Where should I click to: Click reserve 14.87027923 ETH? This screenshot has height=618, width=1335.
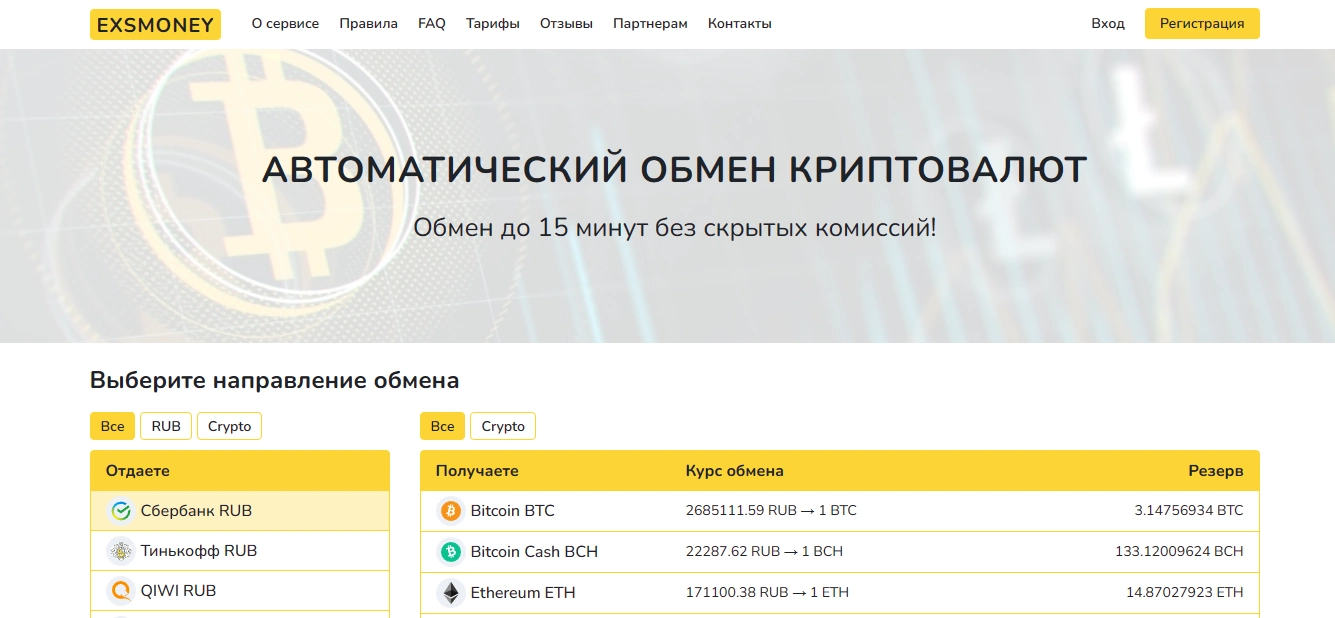point(1185,593)
